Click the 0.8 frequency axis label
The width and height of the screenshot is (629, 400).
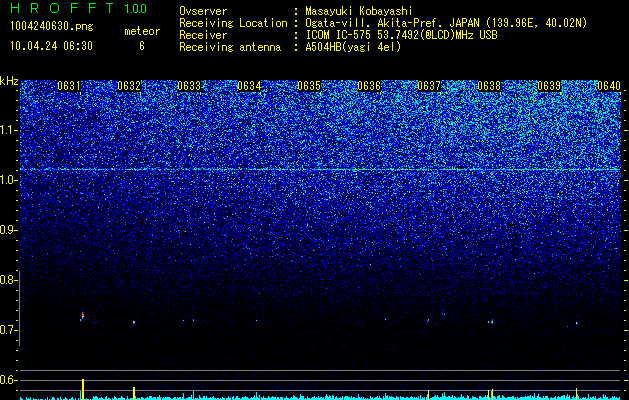click(7, 280)
